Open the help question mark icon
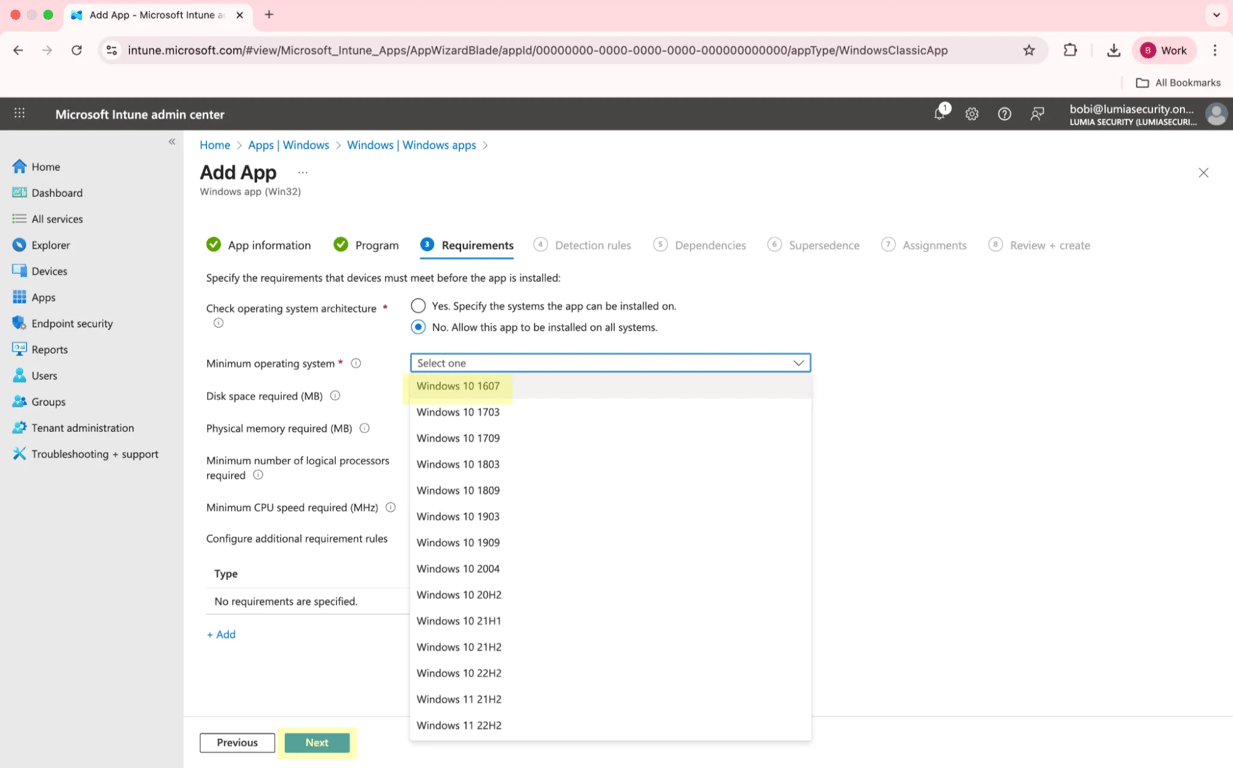This screenshot has width=1233, height=768. click(x=1004, y=114)
